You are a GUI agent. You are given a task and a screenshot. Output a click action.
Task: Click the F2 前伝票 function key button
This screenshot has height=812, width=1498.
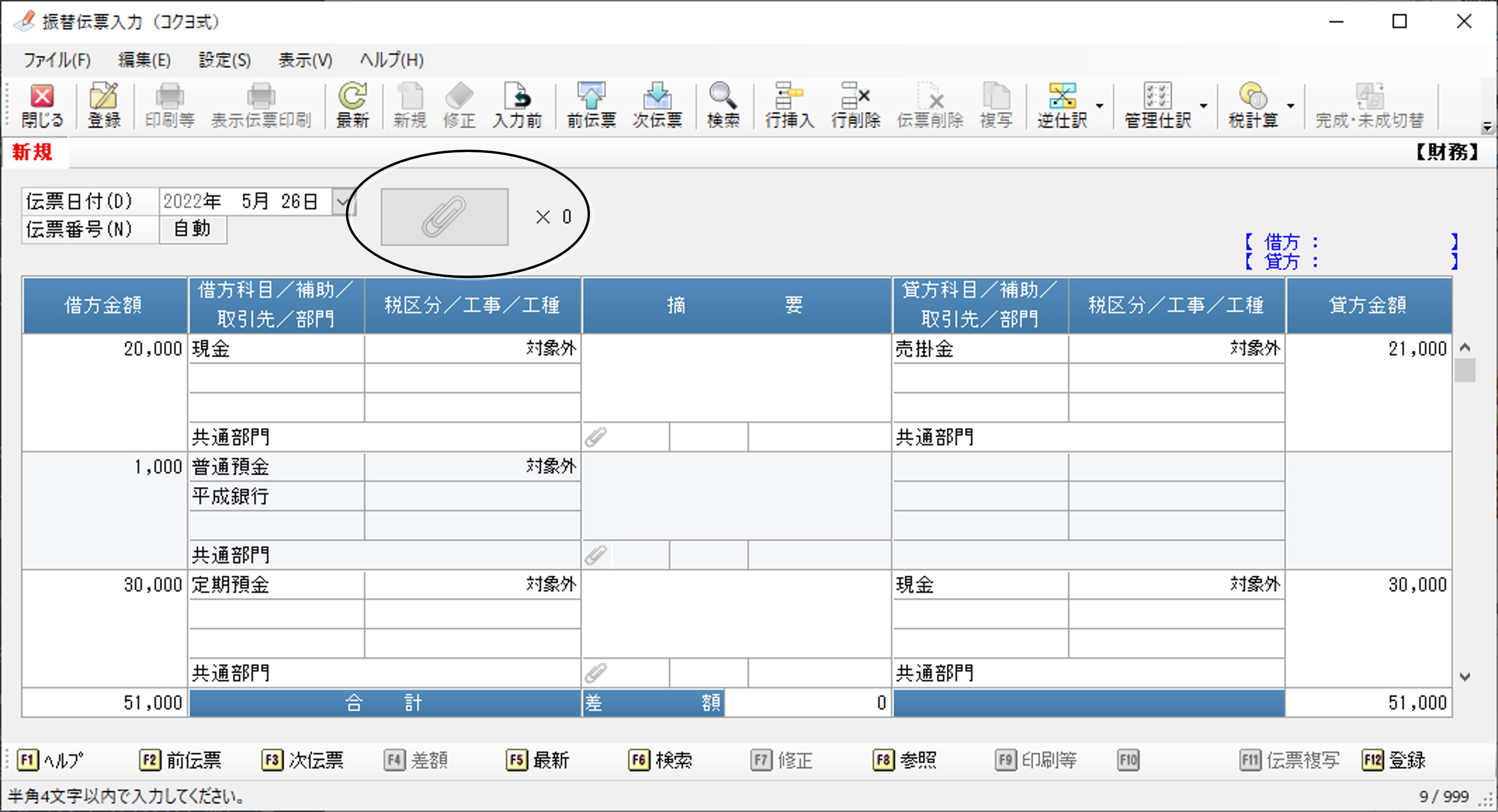coord(180,760)
